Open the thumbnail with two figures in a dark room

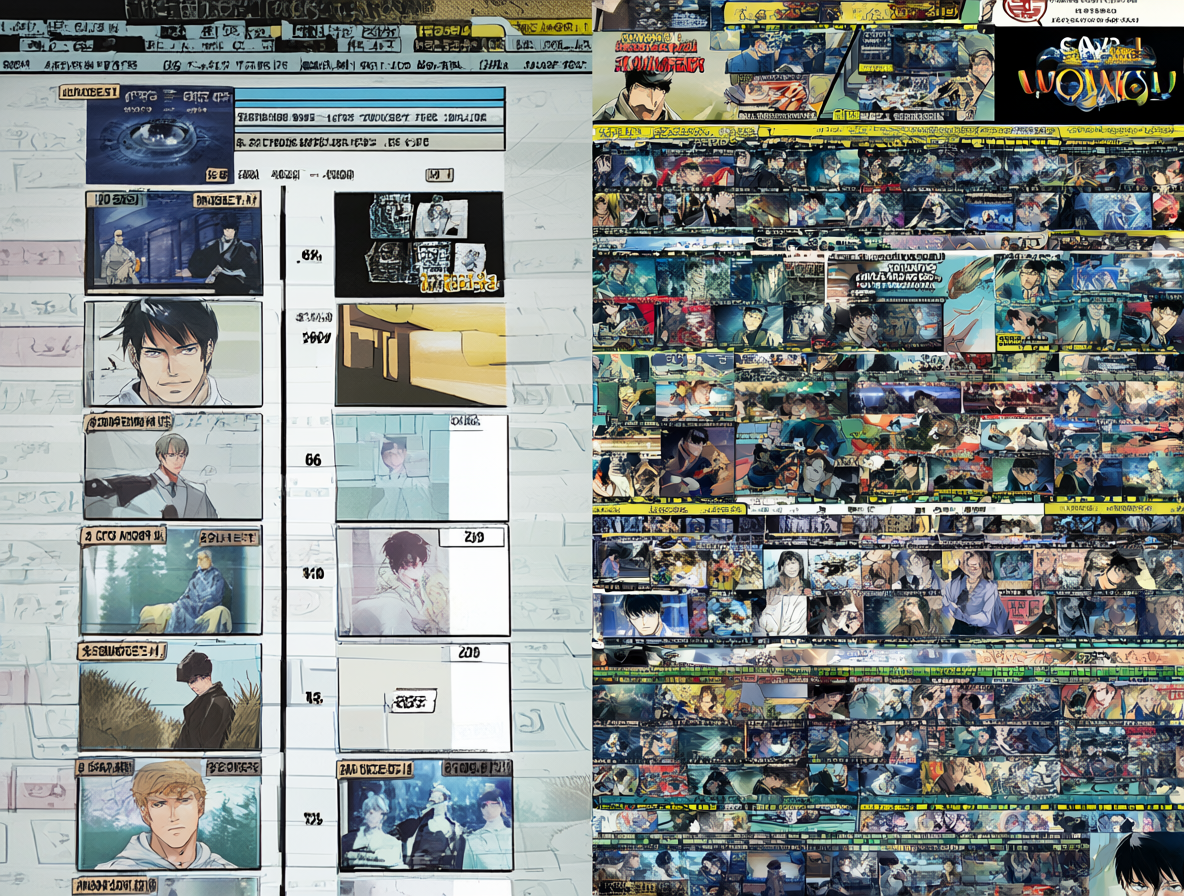click(x=174, y=242)
